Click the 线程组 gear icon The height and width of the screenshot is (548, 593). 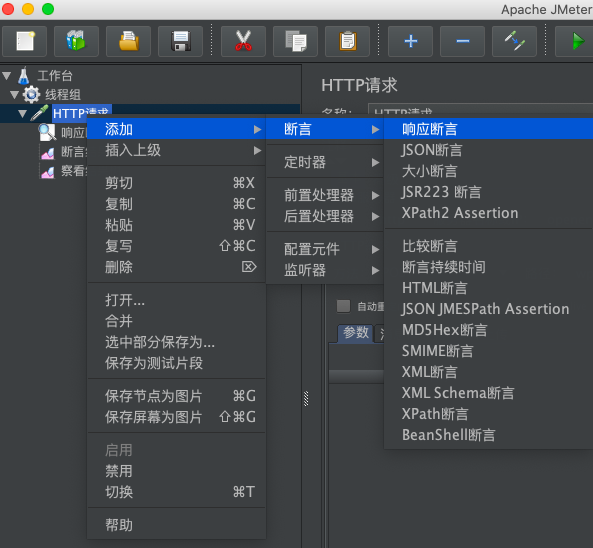point(31,95)
